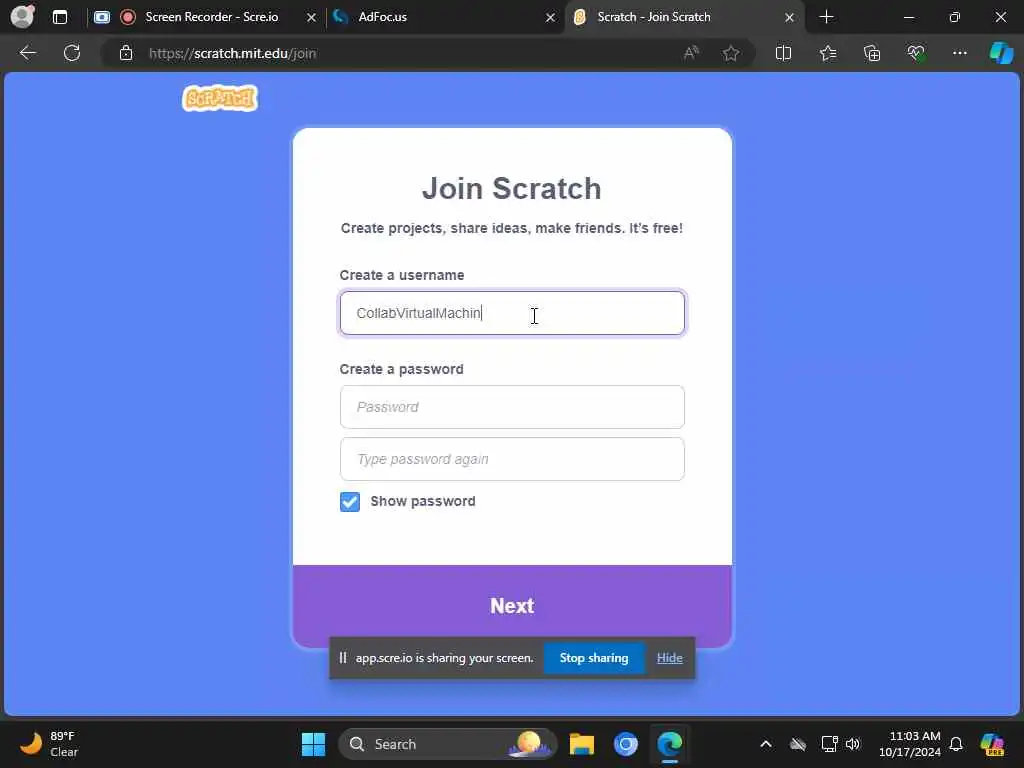Open the Windows Start menu
1024x768 pixels.
[x=313, y=744]
